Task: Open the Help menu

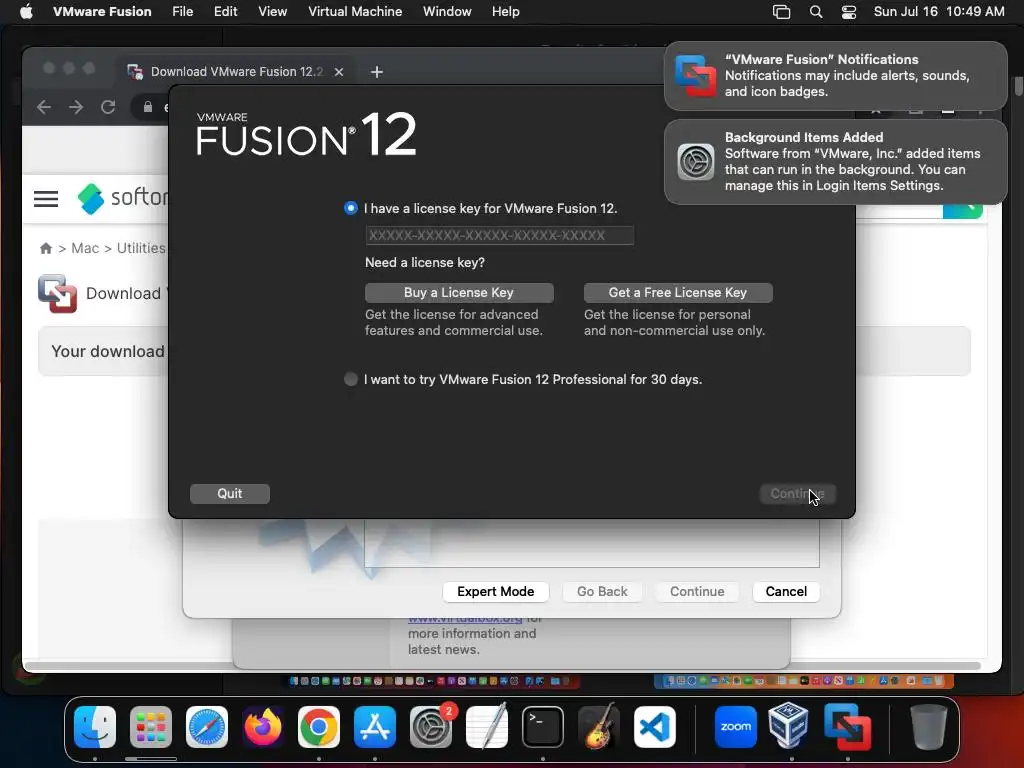Action: click(x=505, y=12)
